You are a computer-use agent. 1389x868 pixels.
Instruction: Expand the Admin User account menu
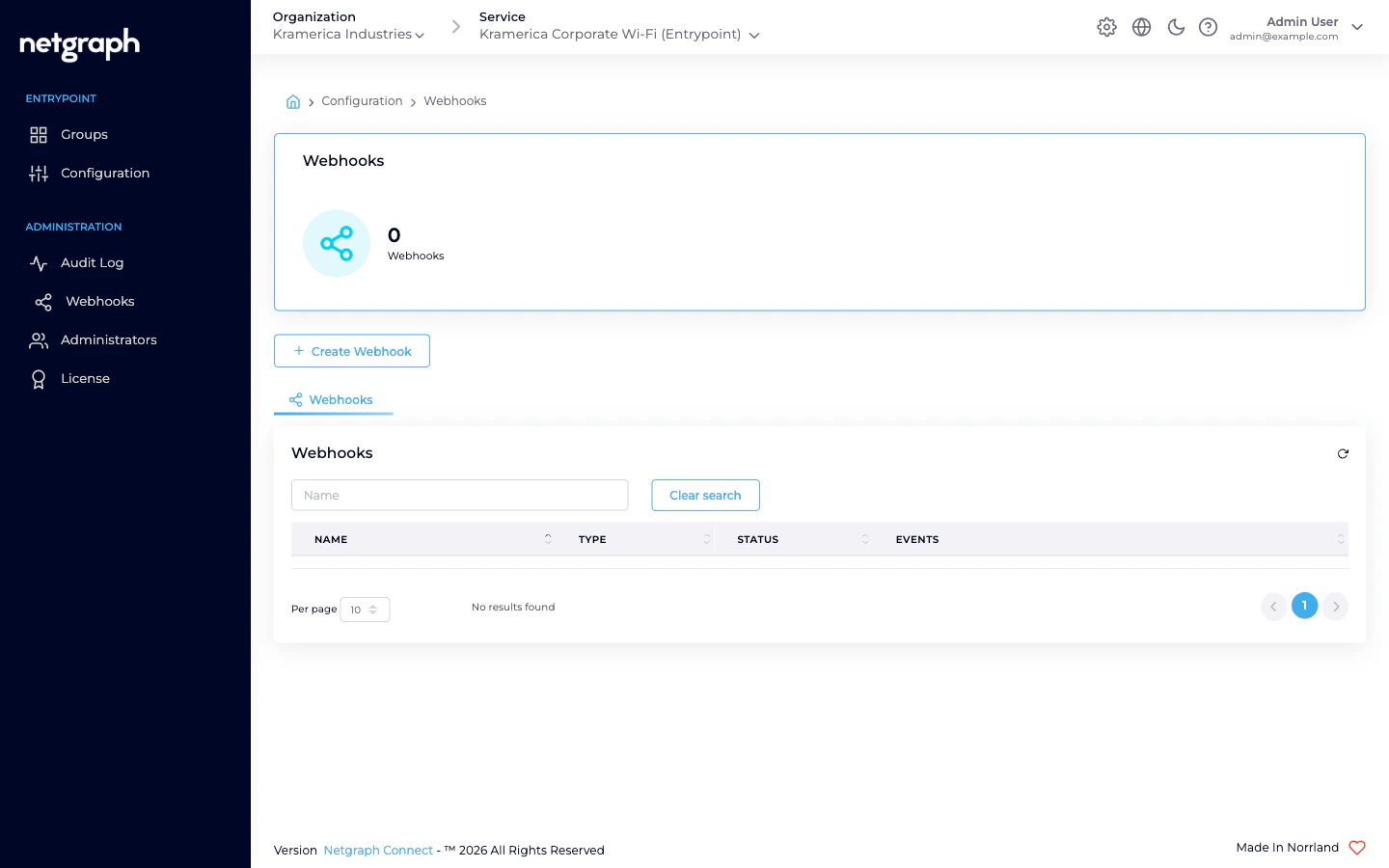tap(1296, 28)
